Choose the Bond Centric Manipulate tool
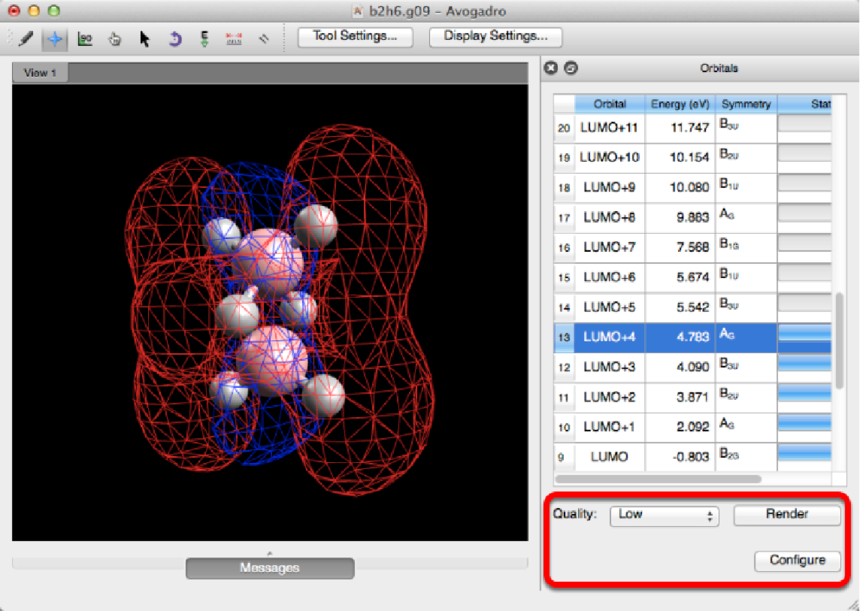 pyautogui.click(x=85, y=39)
